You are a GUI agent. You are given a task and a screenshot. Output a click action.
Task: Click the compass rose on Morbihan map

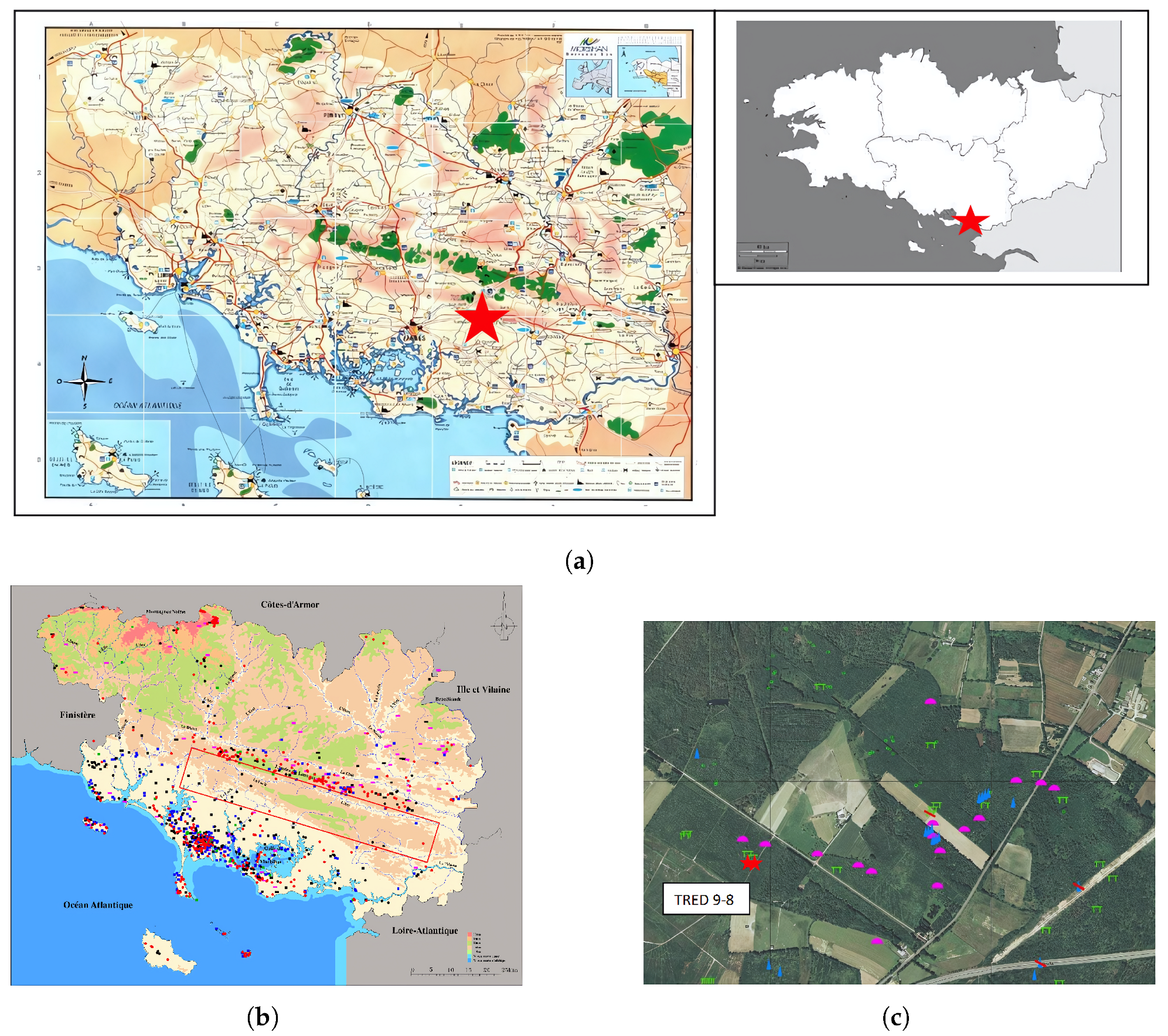84,381
